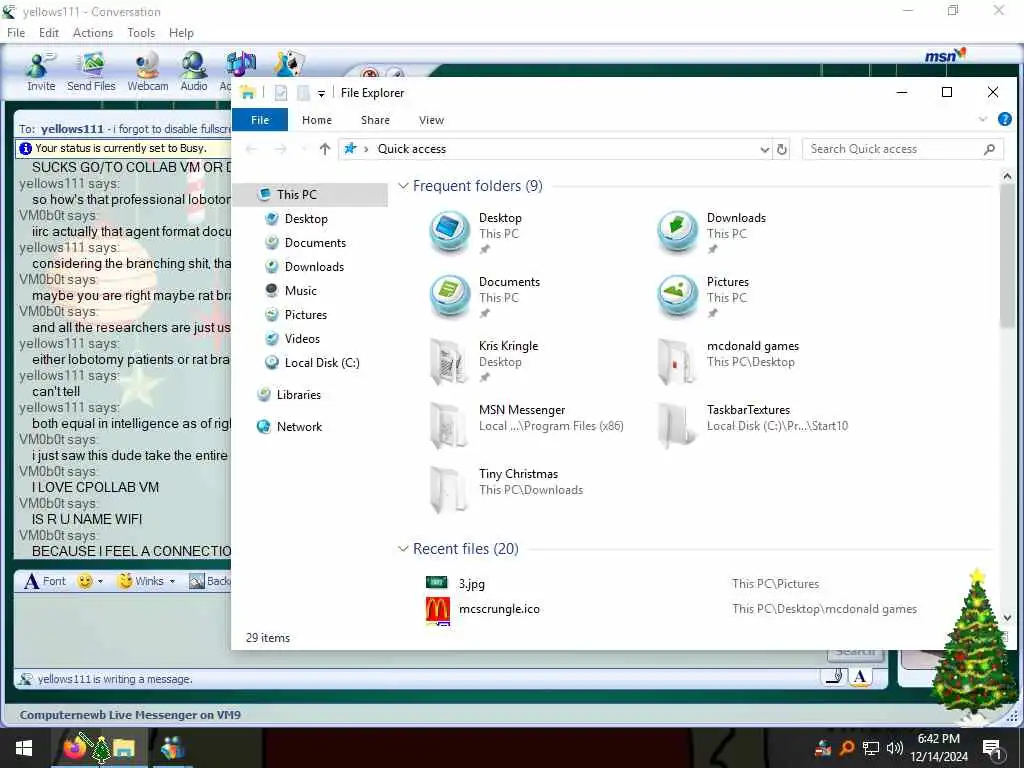Image resolution: width=1024 pixels, height=768 pixels.
Task: Open the emoticon dropdown arrow
Action: (101, 581)
